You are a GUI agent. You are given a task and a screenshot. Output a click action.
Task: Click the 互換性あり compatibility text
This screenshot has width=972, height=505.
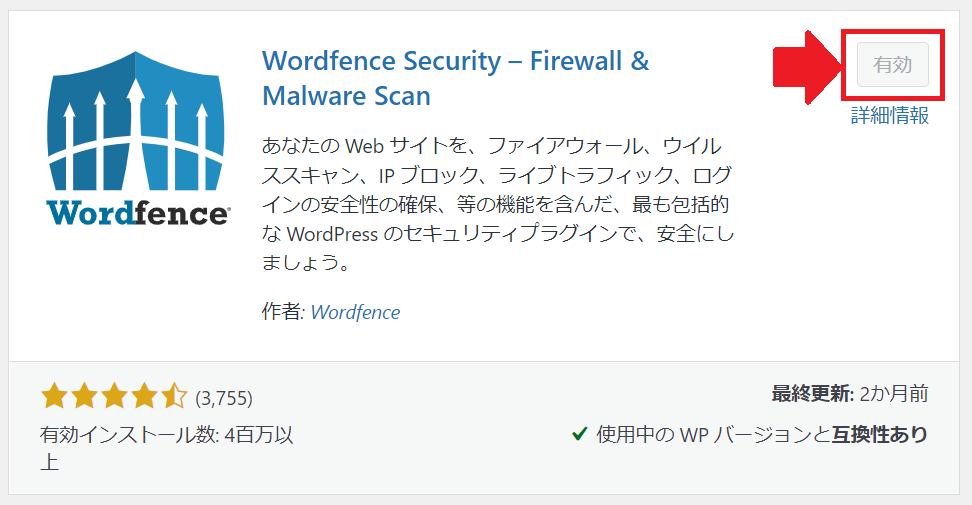tap(880, 434)
